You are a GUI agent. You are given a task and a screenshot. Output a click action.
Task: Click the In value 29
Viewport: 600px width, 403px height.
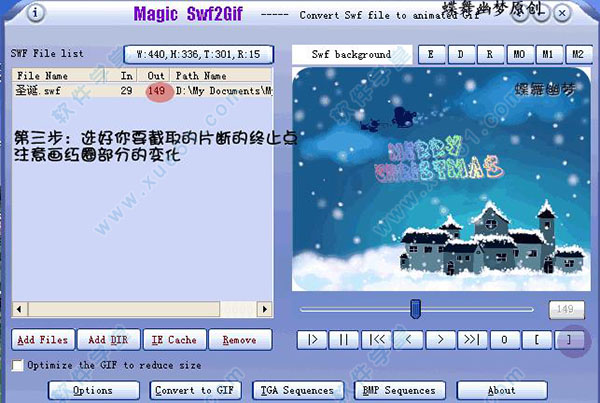[x=126, y=91]
